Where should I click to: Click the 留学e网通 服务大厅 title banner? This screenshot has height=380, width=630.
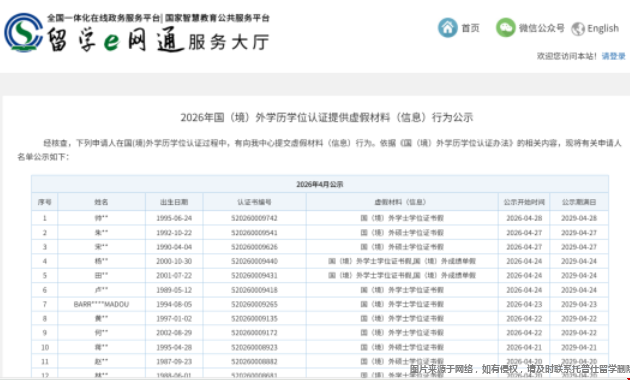(x=158, y=40)
